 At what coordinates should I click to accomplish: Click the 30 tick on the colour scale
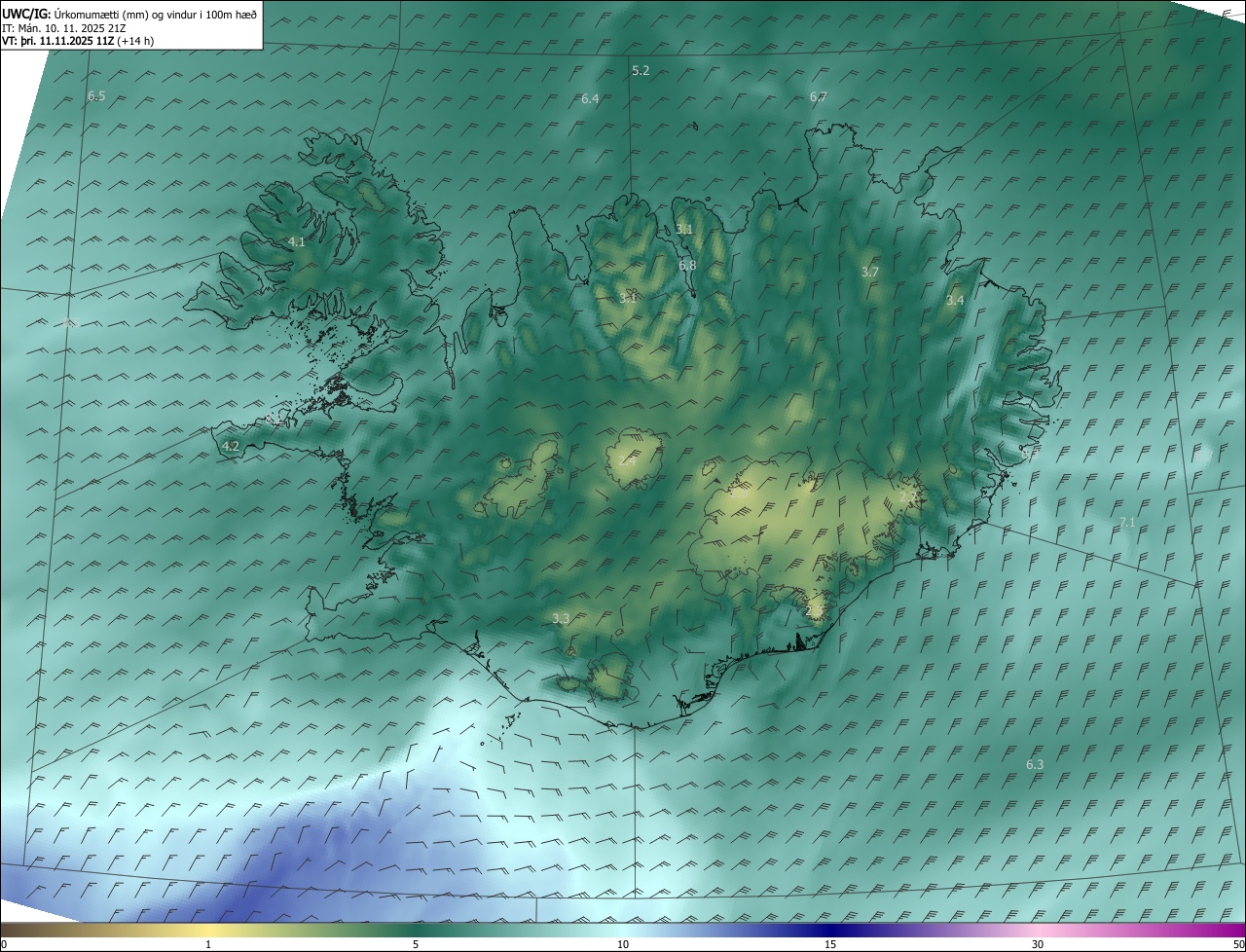(1038, 944)
